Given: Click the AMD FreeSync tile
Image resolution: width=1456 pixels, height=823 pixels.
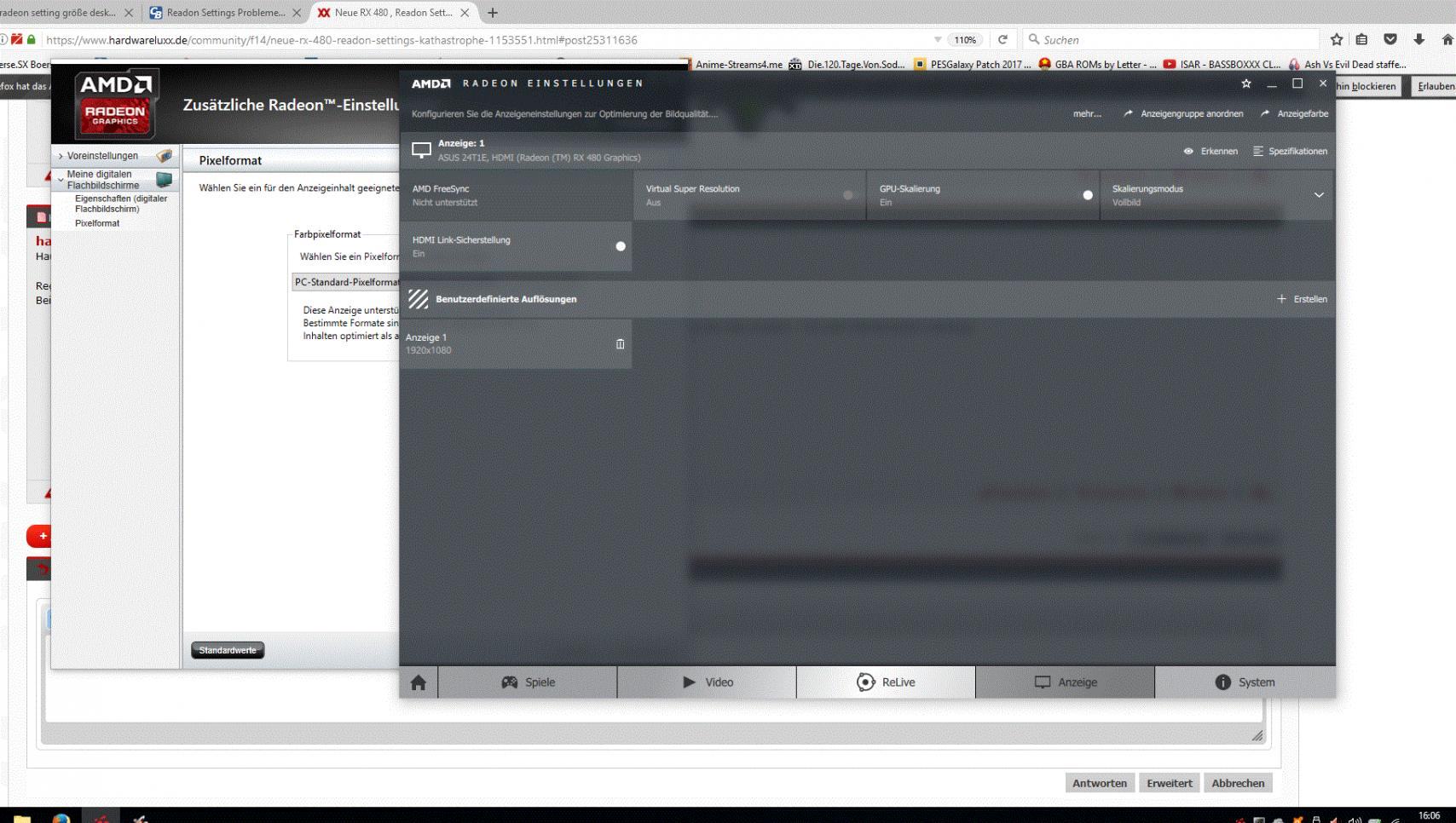Looking at the screenshot, I should coord(516,195).
